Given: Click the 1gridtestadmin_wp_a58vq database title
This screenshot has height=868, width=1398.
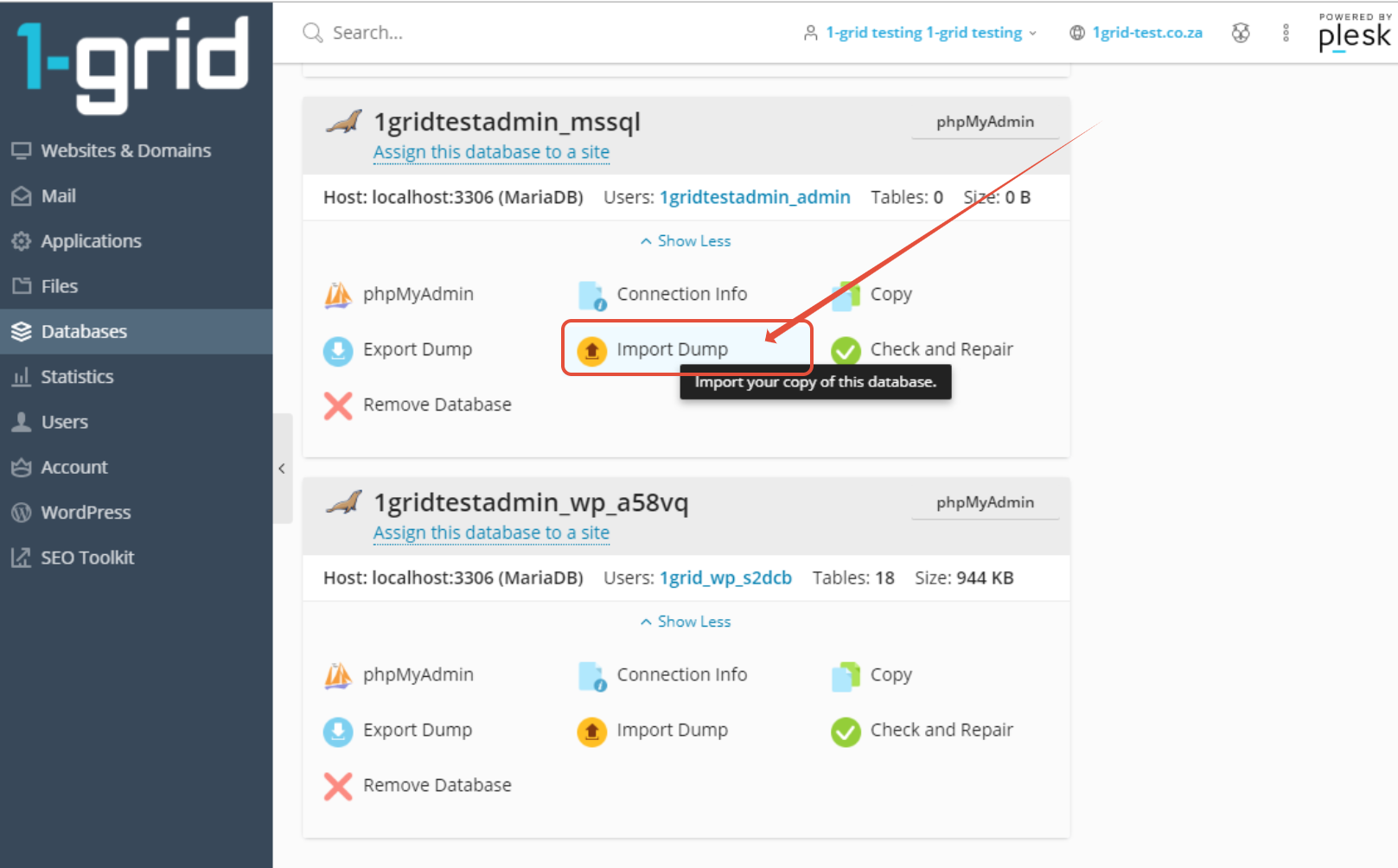Looking at the screenshot, I should click(531, 502).
